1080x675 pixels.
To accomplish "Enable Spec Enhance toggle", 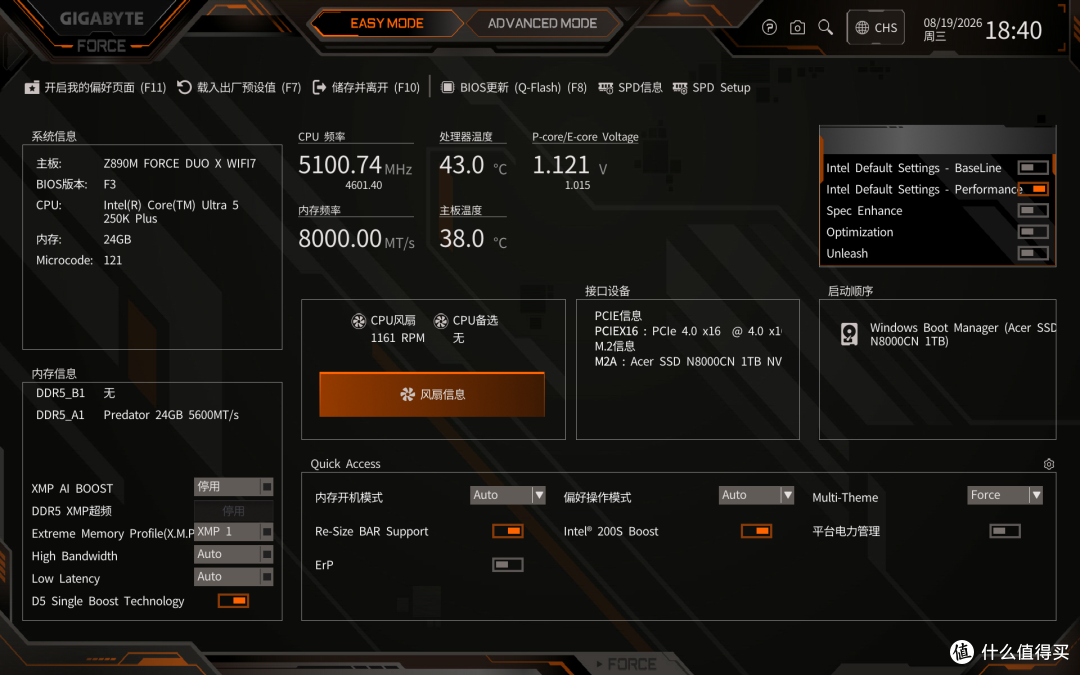I will pyautogui.click(x=1033, y=210).
